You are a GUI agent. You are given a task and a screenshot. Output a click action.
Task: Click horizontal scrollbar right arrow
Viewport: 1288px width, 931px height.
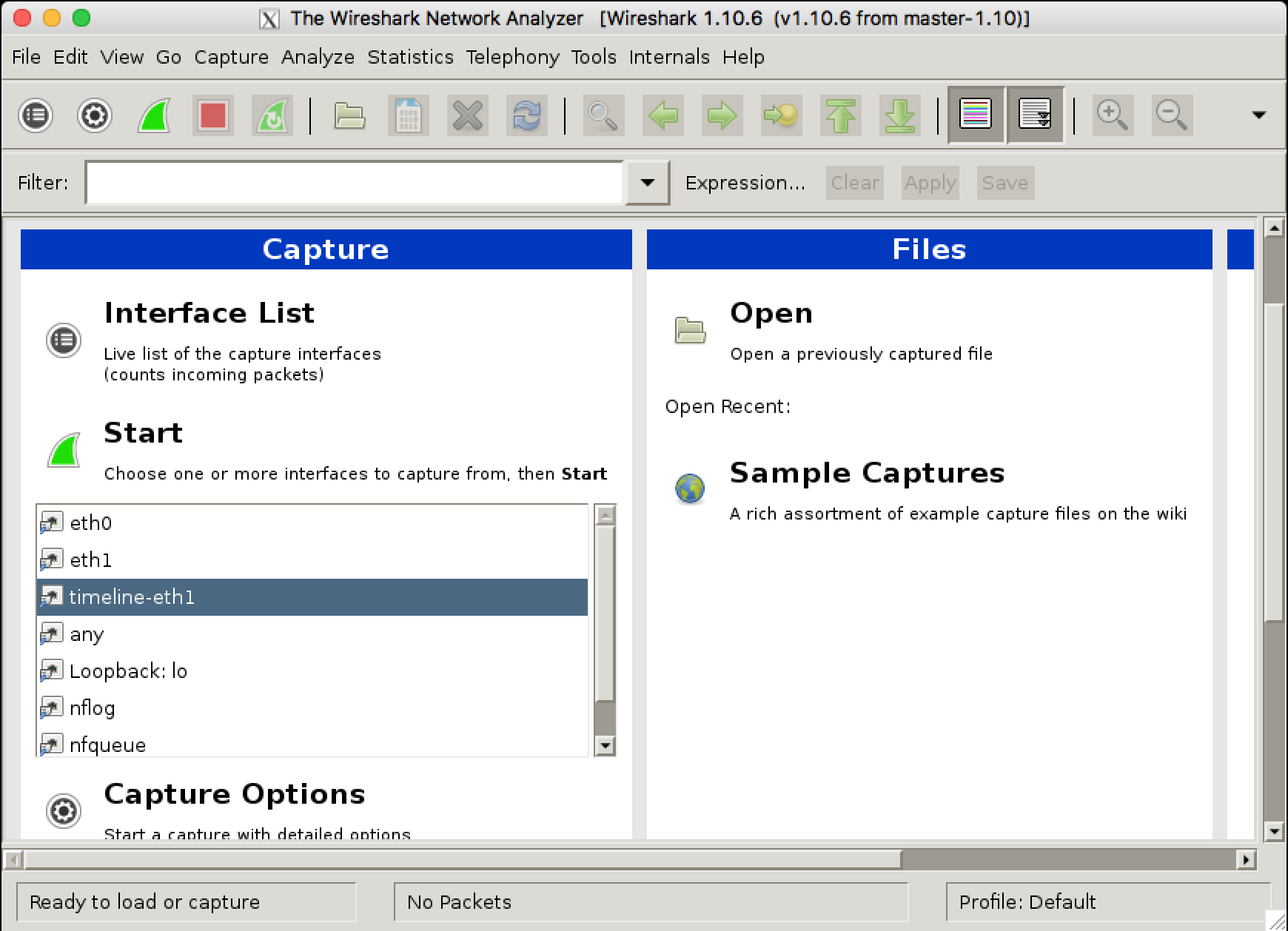pos(1247,860)
